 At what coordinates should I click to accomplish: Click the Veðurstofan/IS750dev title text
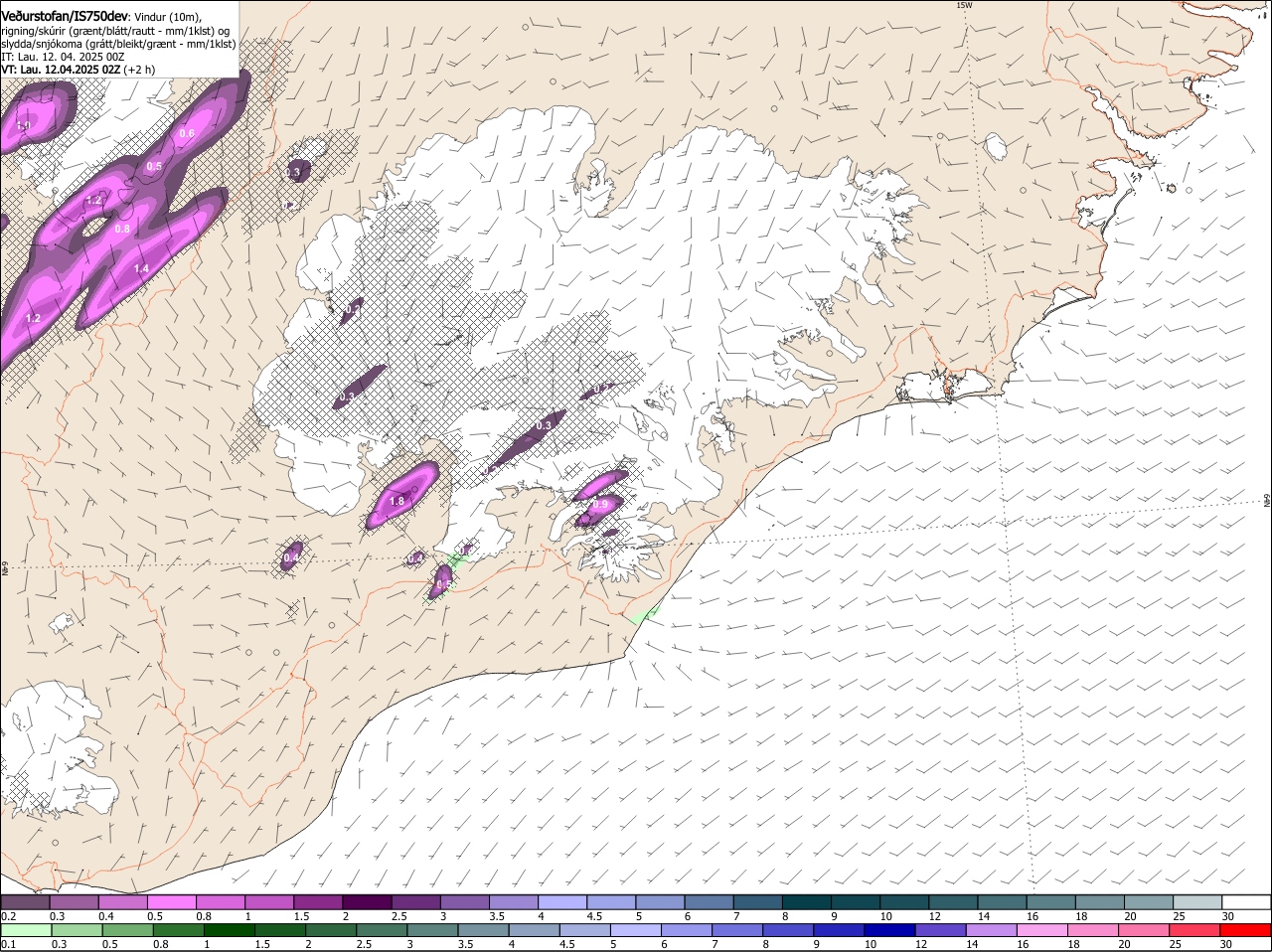pyautogui.click(x=65, y=16)
